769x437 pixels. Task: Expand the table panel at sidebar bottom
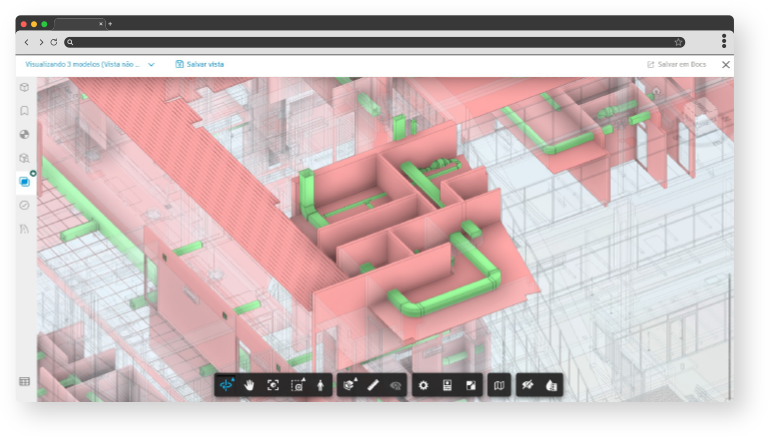click(24, 381)
